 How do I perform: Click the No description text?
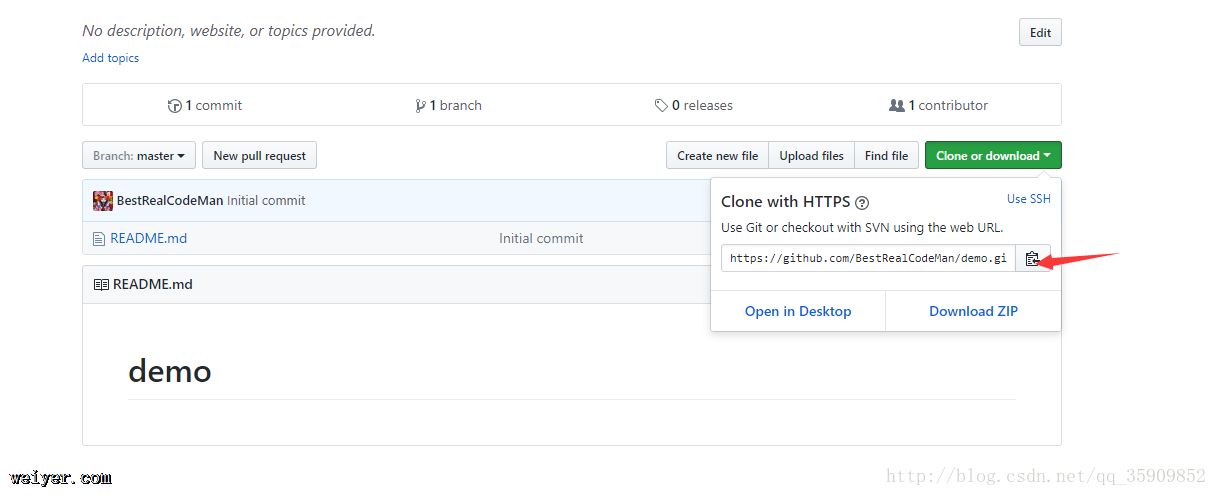(x=229, y=31)
